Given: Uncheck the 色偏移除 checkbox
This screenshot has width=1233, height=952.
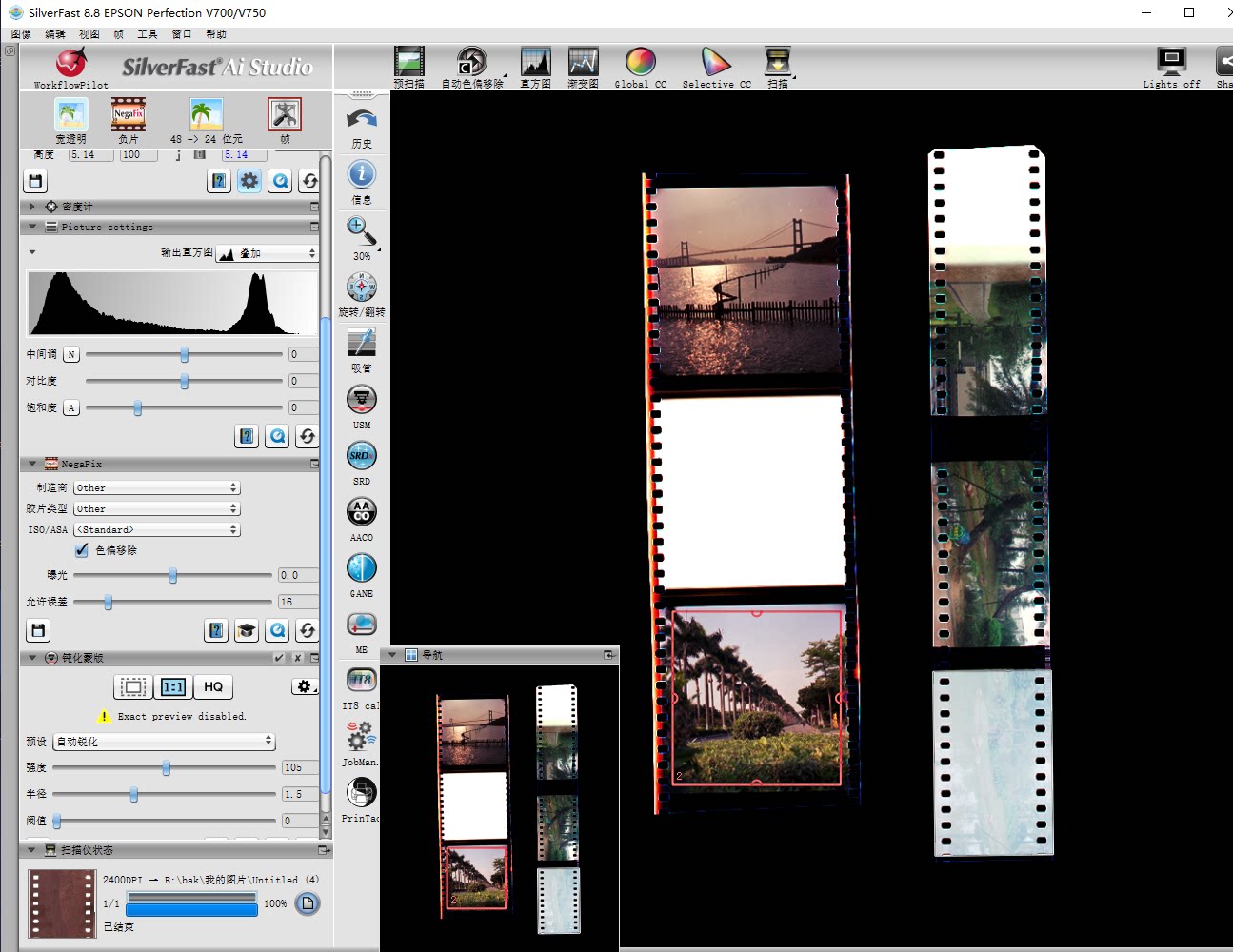Looking at the screenshot, I should (82, 550).
